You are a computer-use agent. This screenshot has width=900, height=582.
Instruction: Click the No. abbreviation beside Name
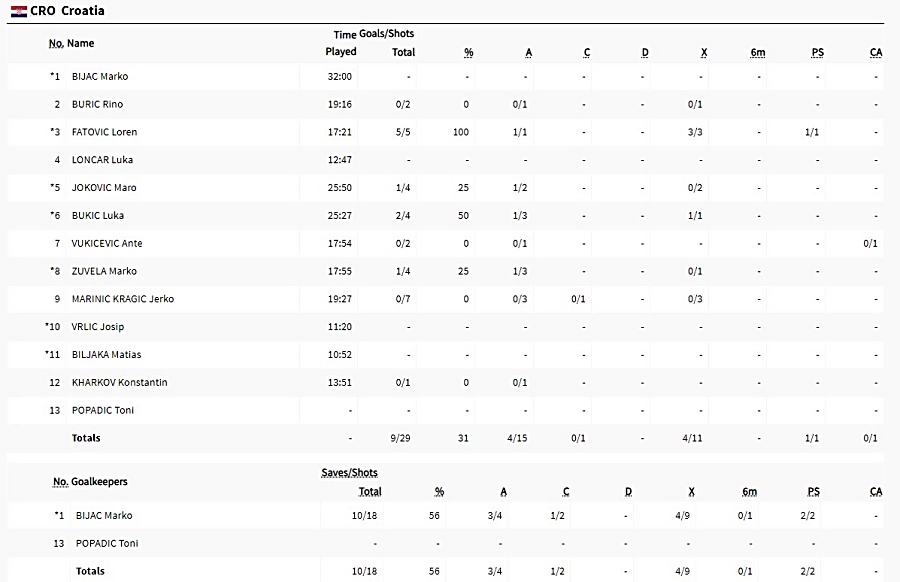[56, 43]
